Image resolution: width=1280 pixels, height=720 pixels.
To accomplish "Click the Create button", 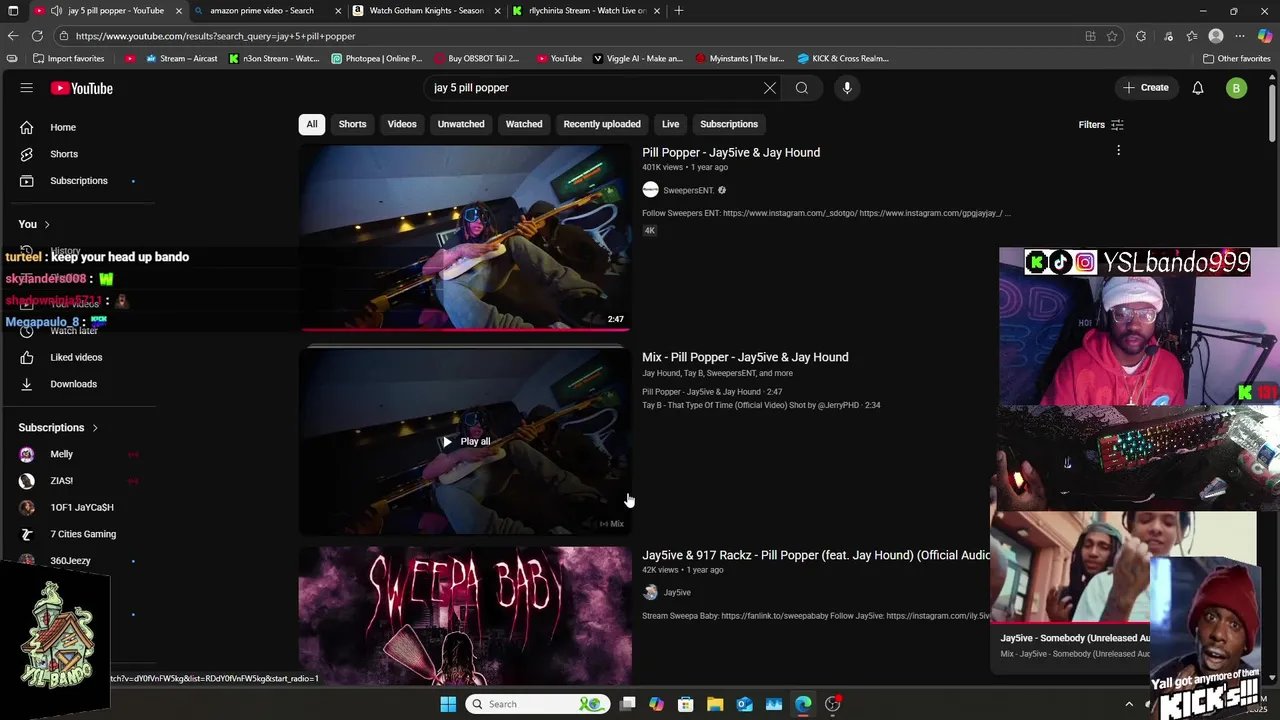I will 1146,88.
